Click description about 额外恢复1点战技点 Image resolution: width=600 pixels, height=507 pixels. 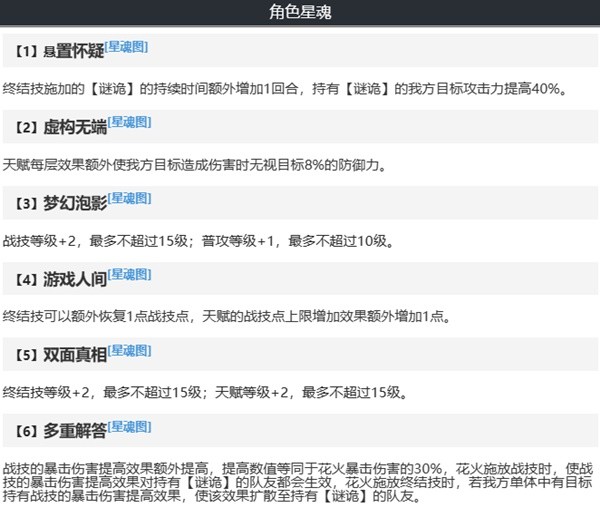pyautogui.click(x=227, y=316)
